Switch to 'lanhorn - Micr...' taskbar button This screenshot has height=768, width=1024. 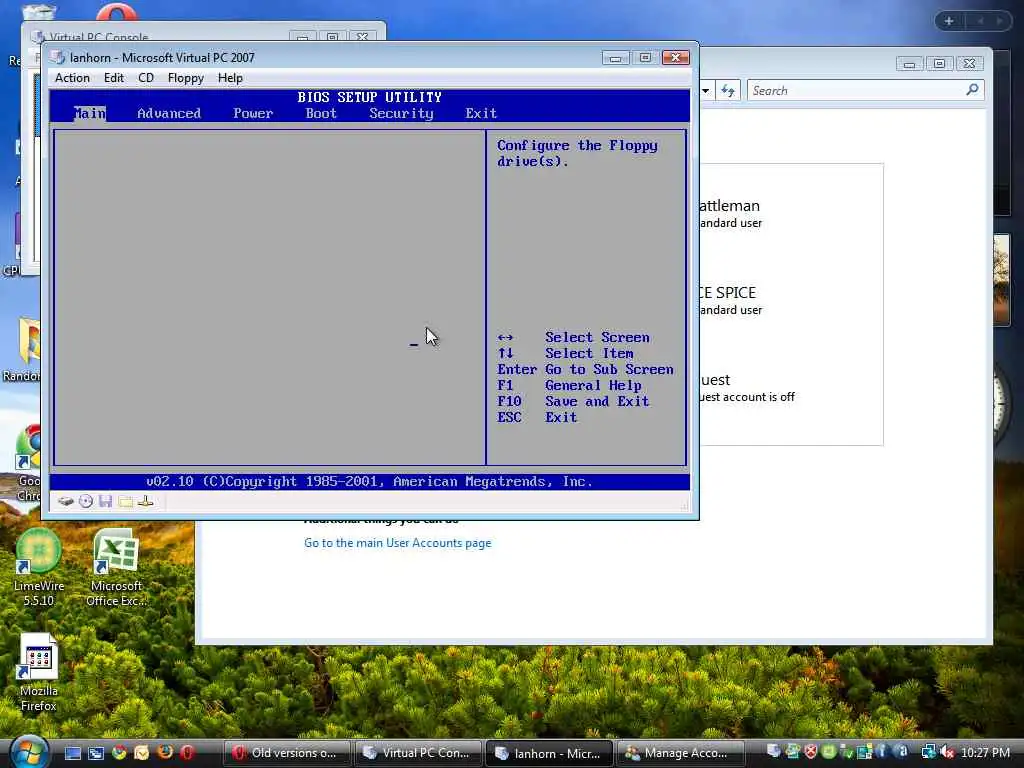[x=549, y=753]
